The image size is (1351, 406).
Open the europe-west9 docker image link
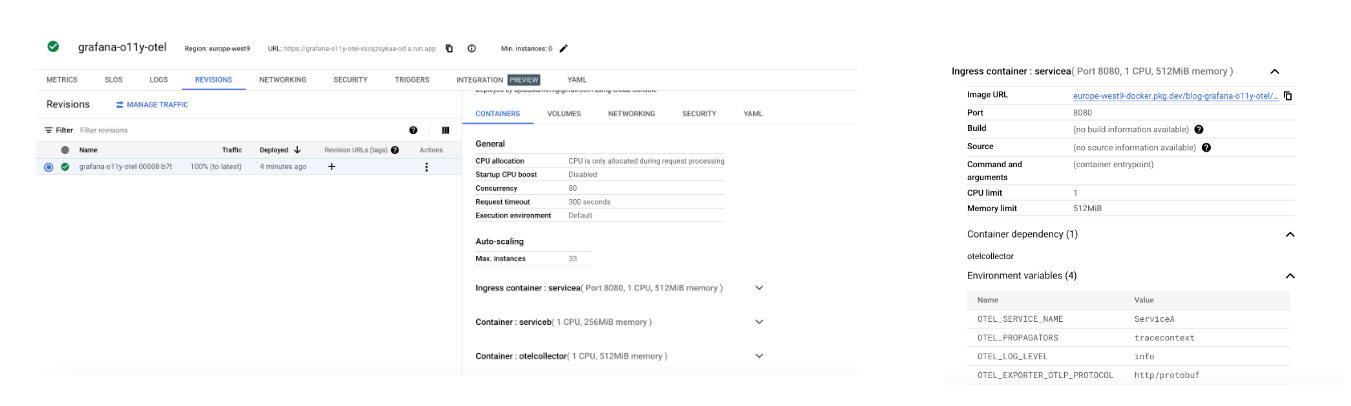pyautogui.click(x=1175, y=96)
